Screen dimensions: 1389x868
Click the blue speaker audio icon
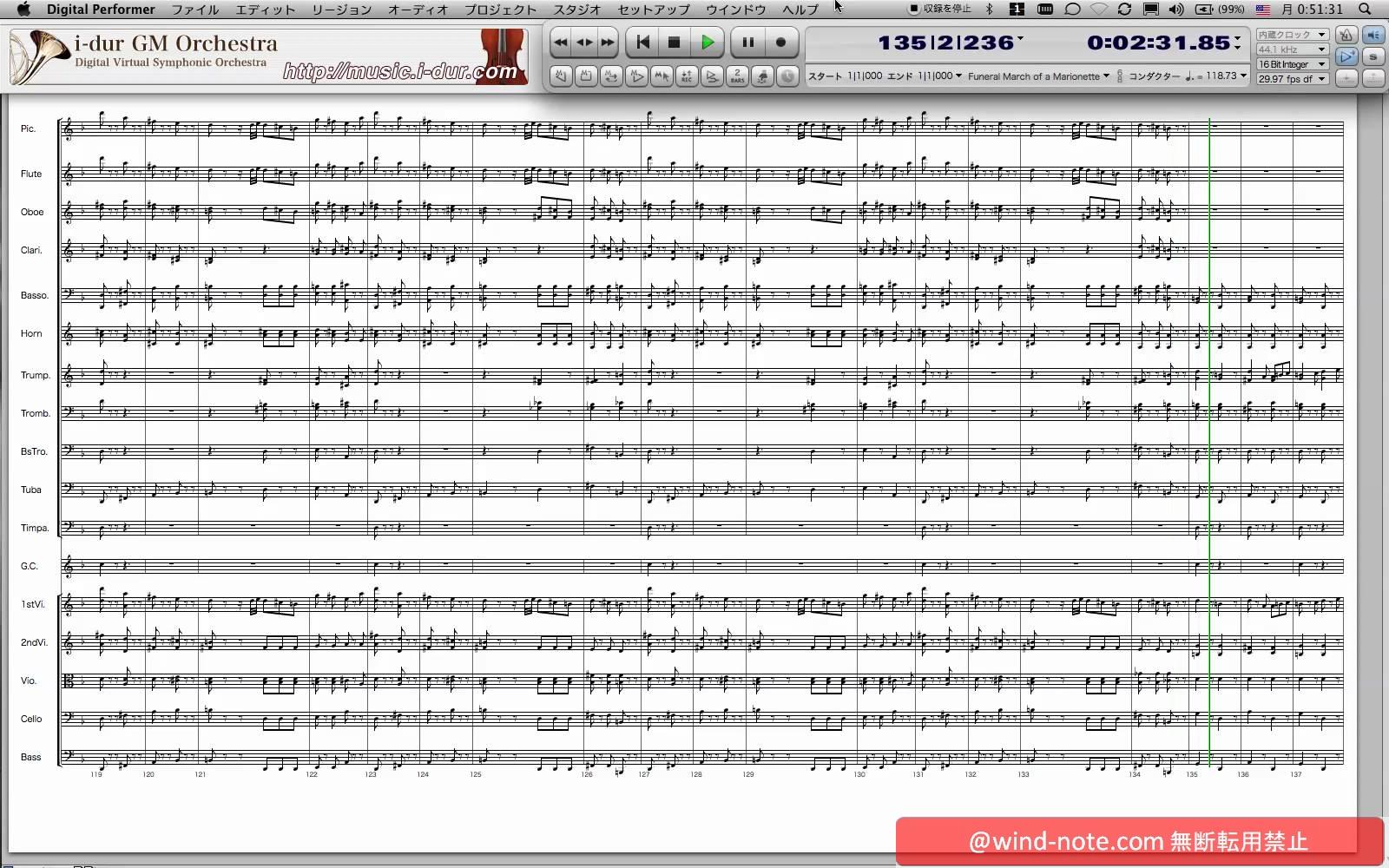(x=1373, y=35)
